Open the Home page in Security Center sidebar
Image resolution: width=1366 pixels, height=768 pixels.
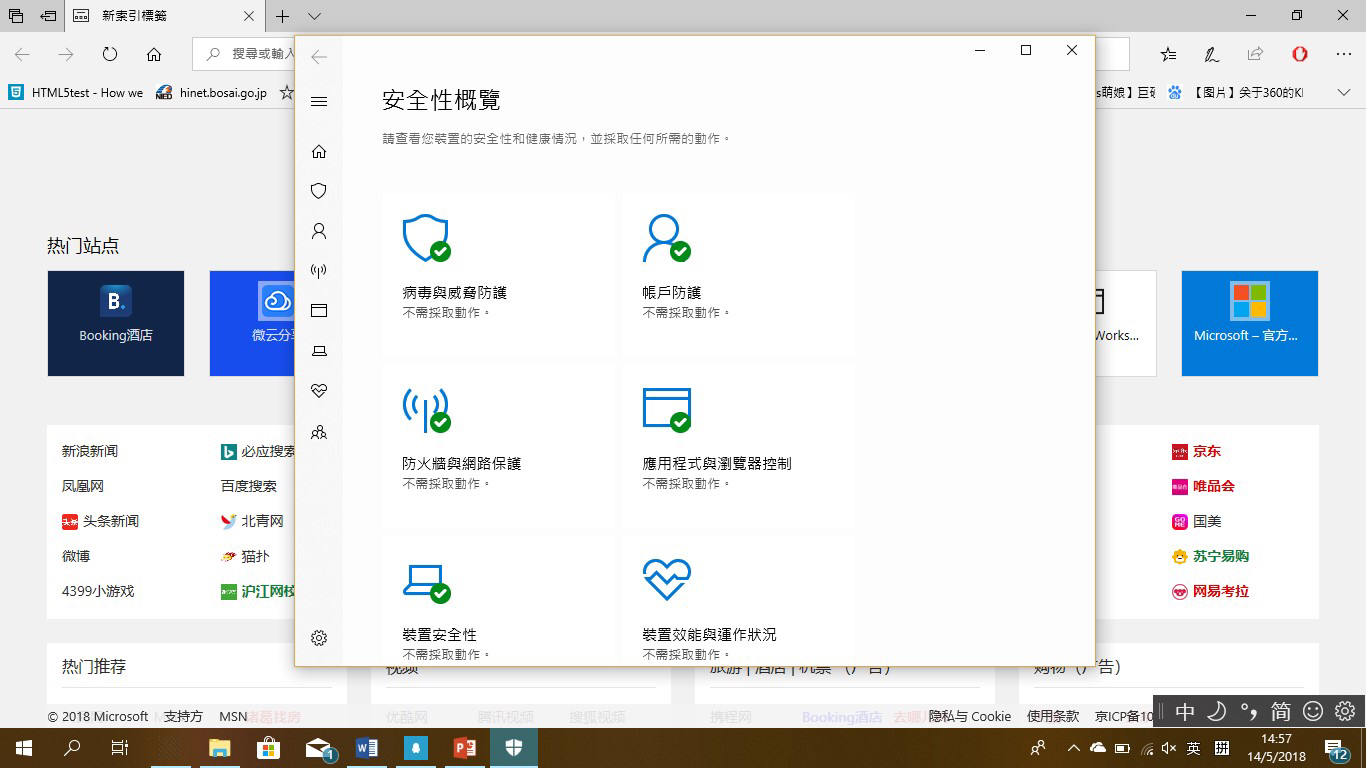tap(319, 151)
